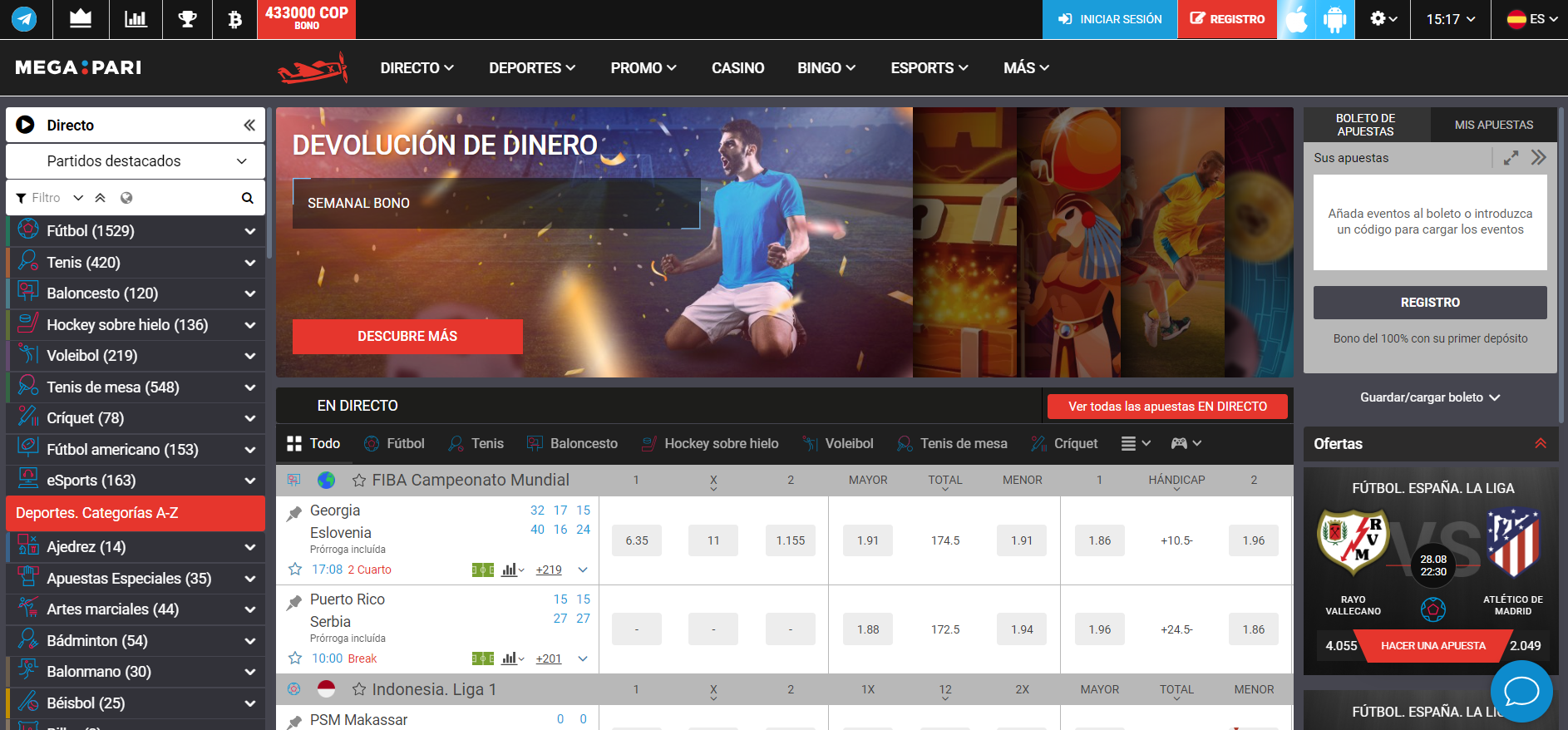Screen dimensions: 1568x730
Task: Open the live chat bubble
Action: pos(1521,692)
